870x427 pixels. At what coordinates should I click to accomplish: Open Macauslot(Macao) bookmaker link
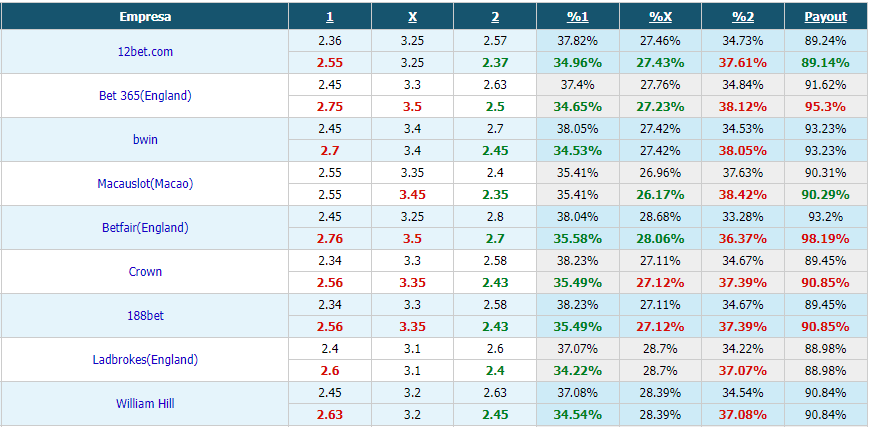tap(145, 184)
